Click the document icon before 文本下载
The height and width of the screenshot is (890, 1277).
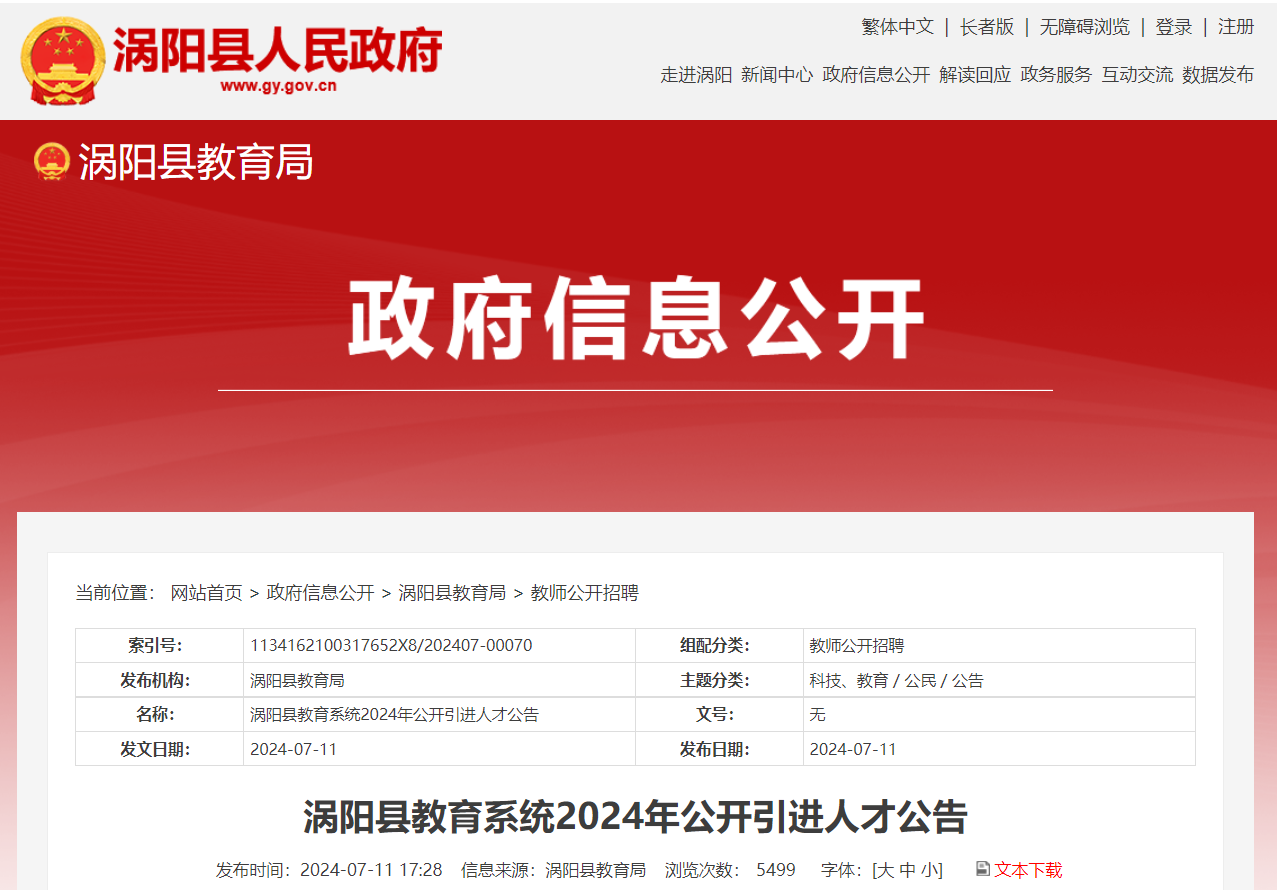pos(982,869)
